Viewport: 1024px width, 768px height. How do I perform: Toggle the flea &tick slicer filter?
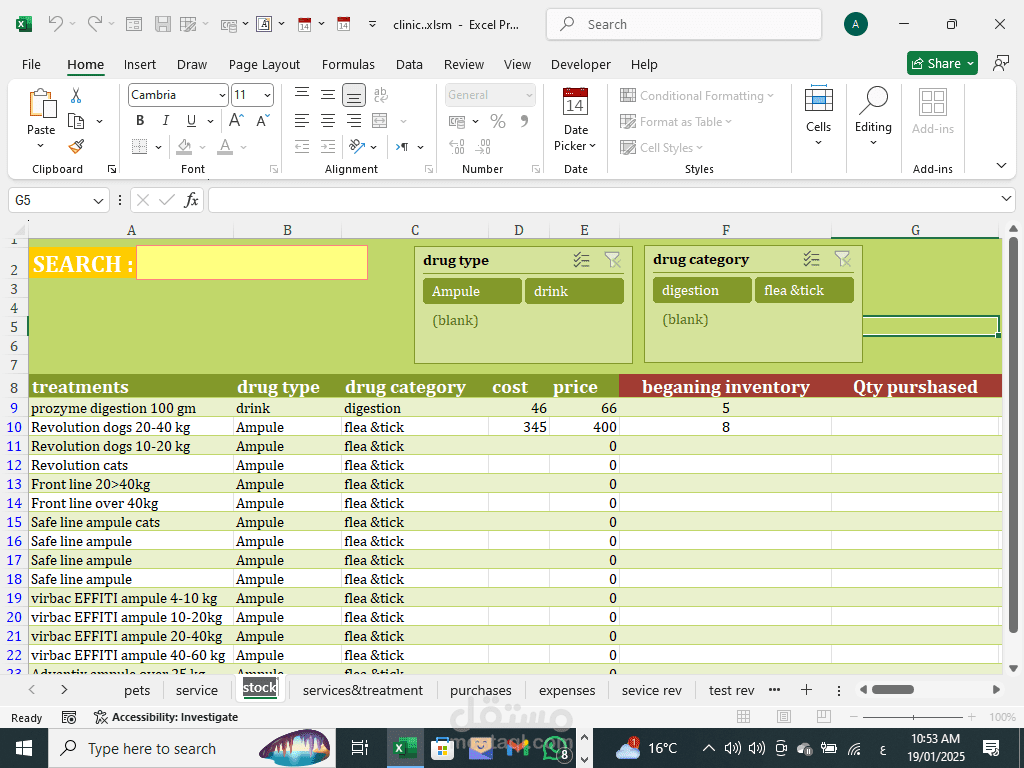(803, 290)
